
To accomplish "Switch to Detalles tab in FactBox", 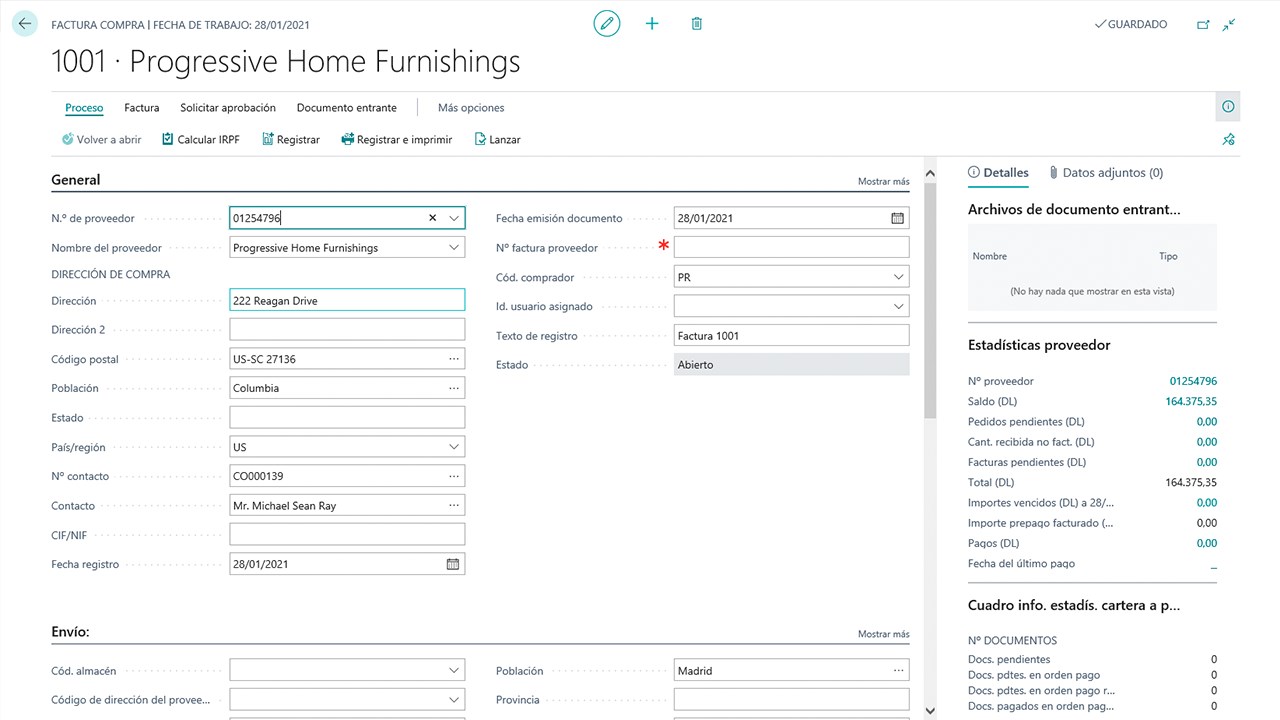I will (x=998, y=173).
